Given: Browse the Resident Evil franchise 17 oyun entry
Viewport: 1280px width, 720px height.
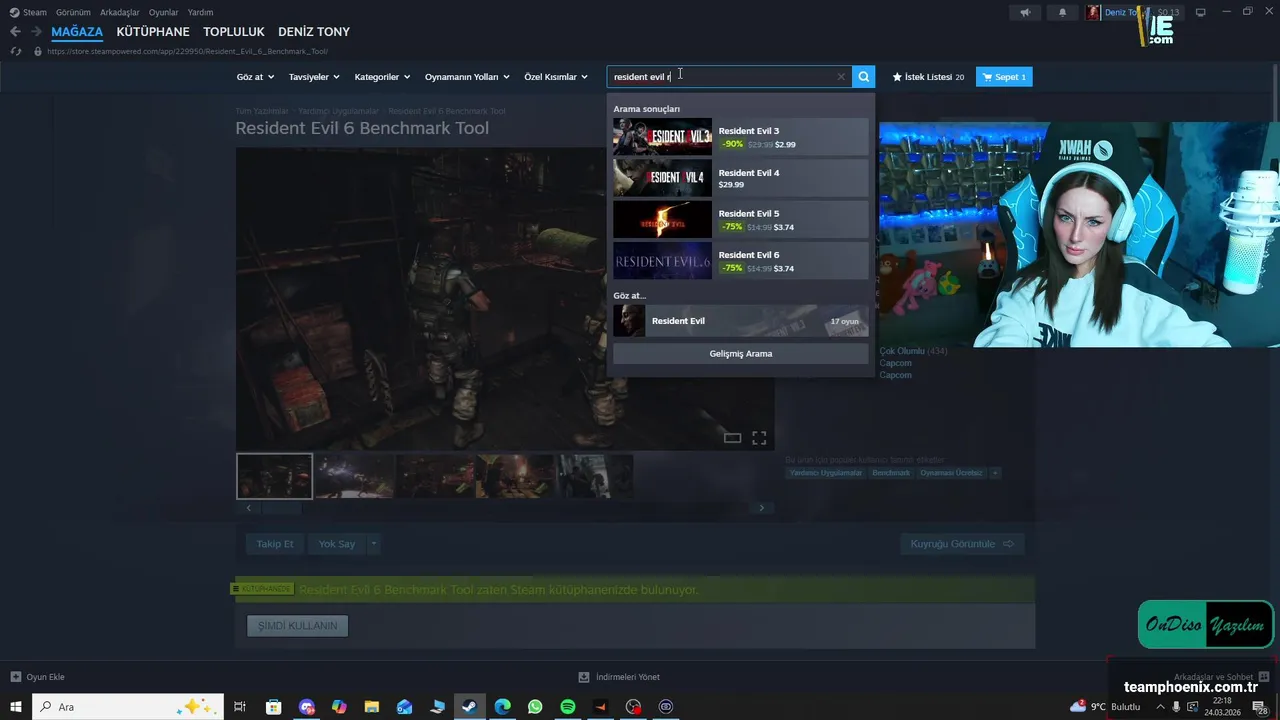Looking at the screenshot, I should [x=741, y=321].
